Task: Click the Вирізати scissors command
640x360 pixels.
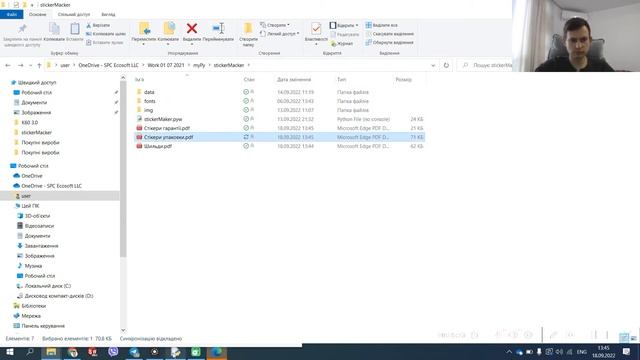Action: [x=98, y=25]
